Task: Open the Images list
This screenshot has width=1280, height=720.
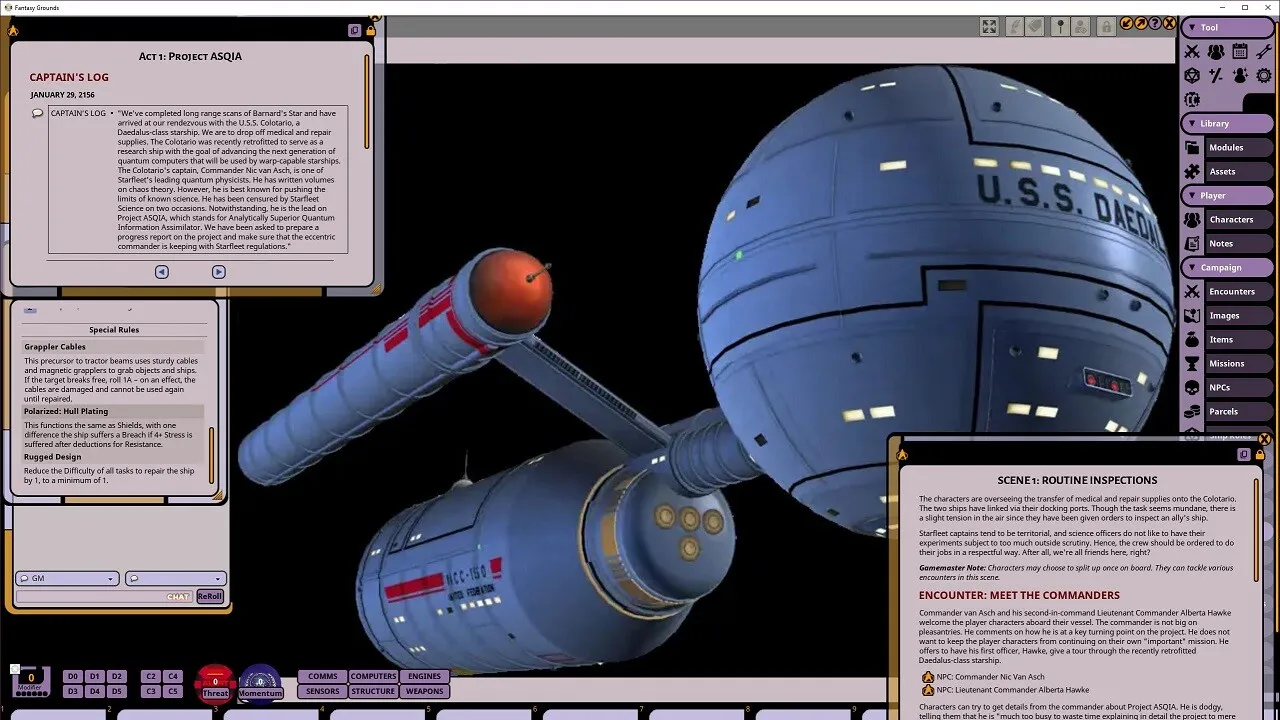Action: click(1238, 316)
